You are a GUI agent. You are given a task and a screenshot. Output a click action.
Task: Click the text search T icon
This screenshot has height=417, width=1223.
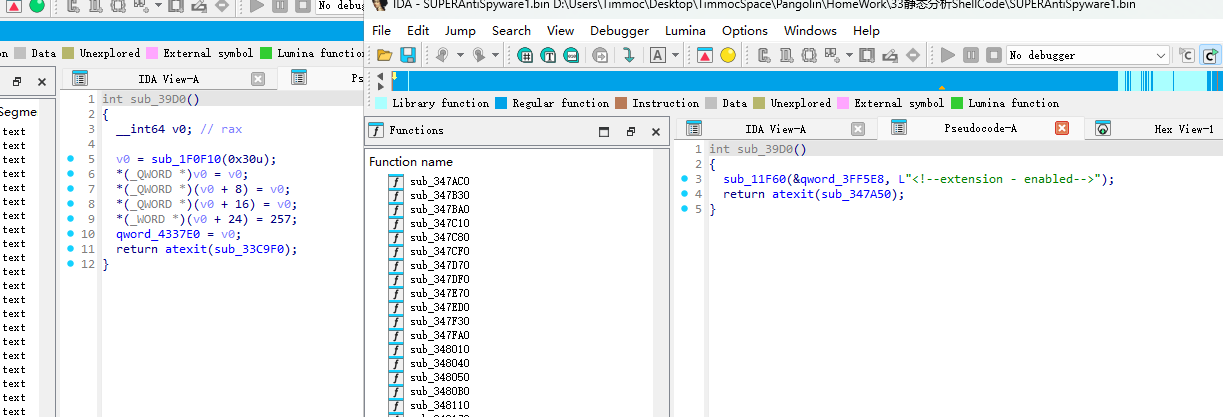(548, 55)
